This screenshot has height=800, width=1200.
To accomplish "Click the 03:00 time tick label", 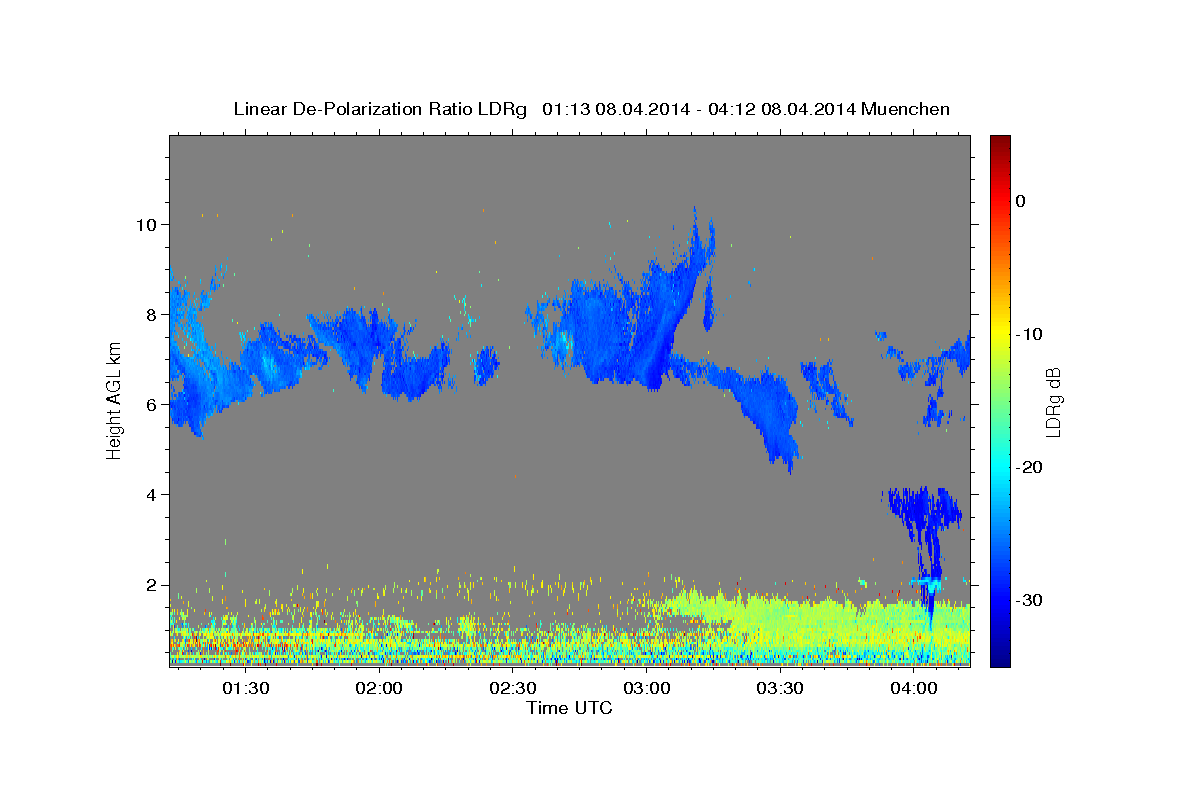I will 647,688.
